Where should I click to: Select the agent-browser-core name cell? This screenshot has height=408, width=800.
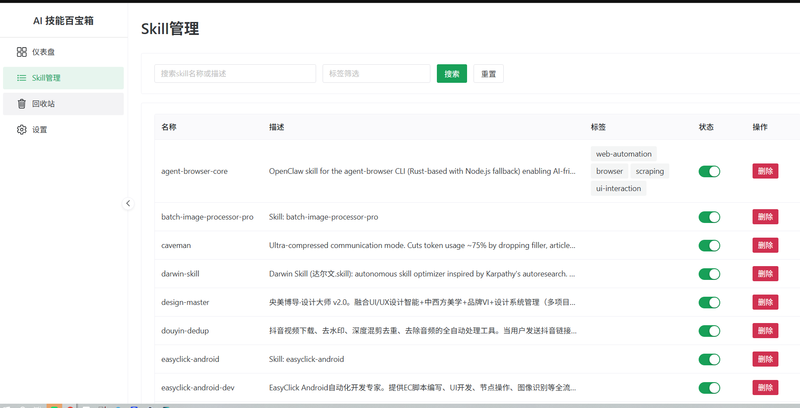coord(194,171)
